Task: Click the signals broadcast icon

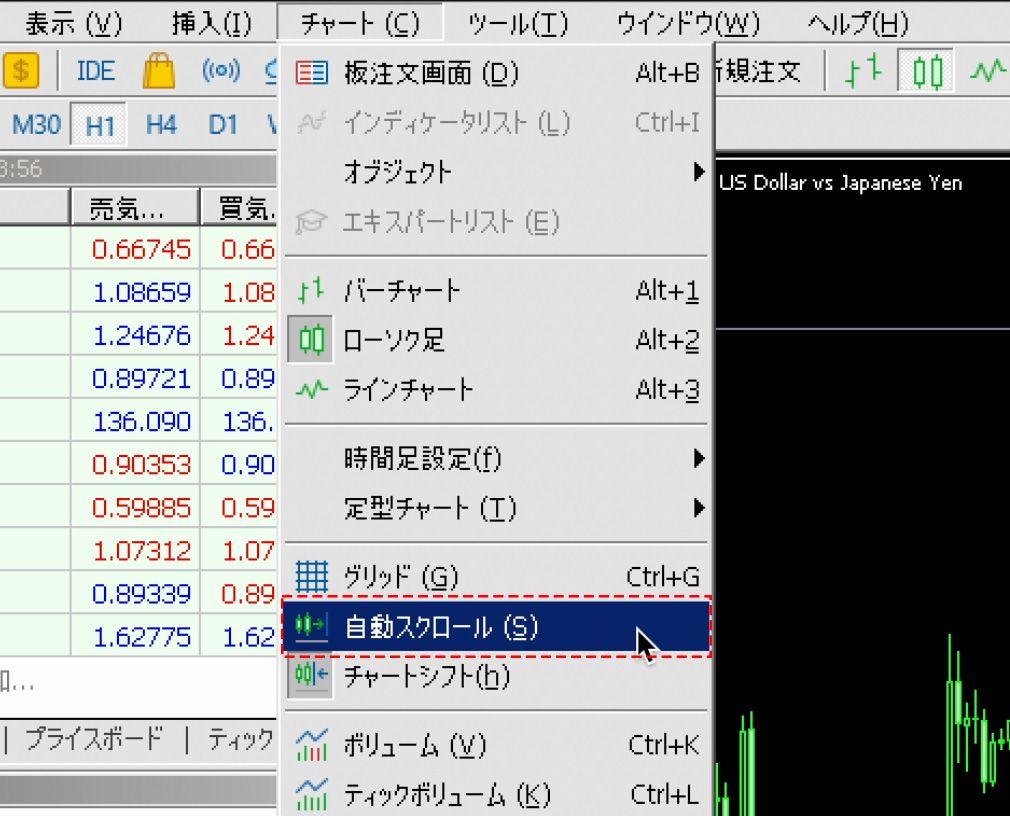Action: click(x=221, y=72)
